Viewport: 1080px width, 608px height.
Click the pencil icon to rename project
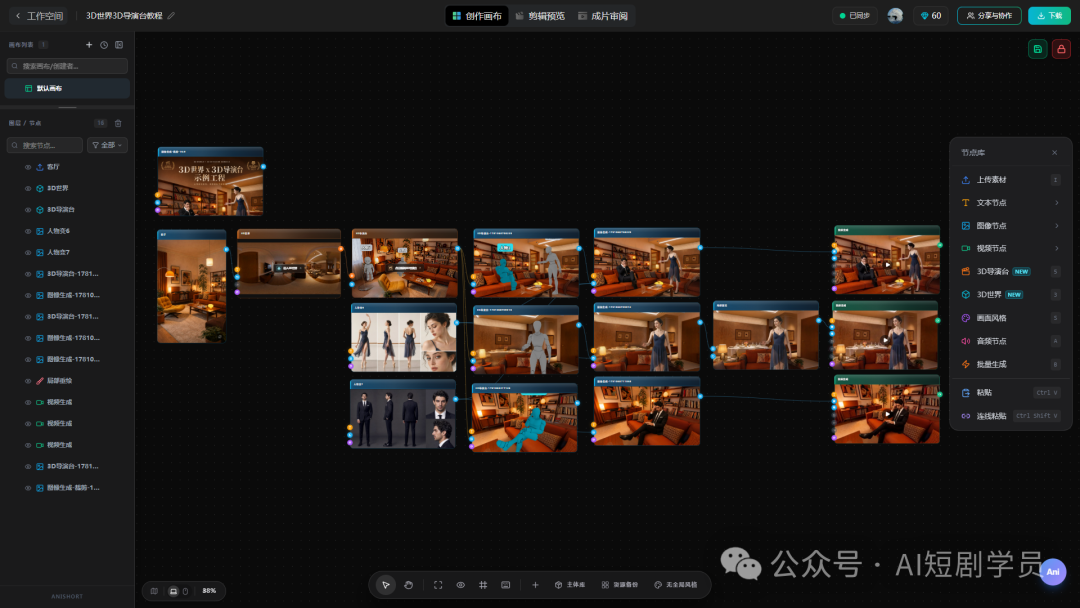172,16
